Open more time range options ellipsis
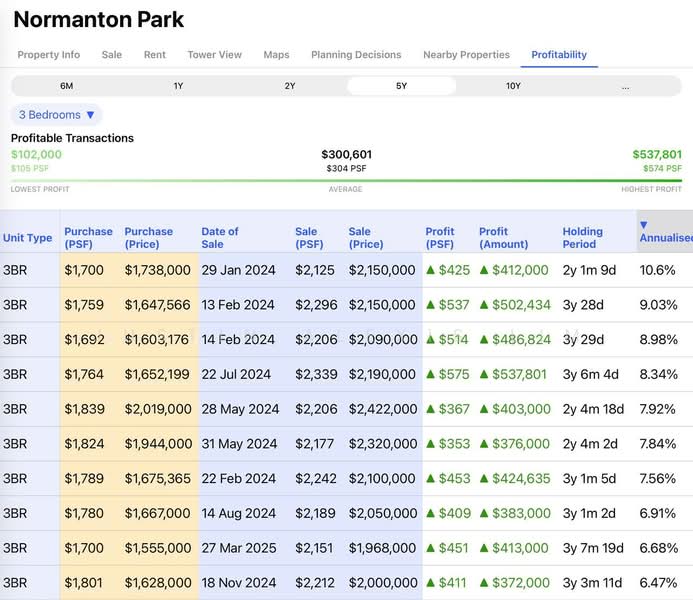The height and width of the screenshot is (600, 693). pos(625,86)
